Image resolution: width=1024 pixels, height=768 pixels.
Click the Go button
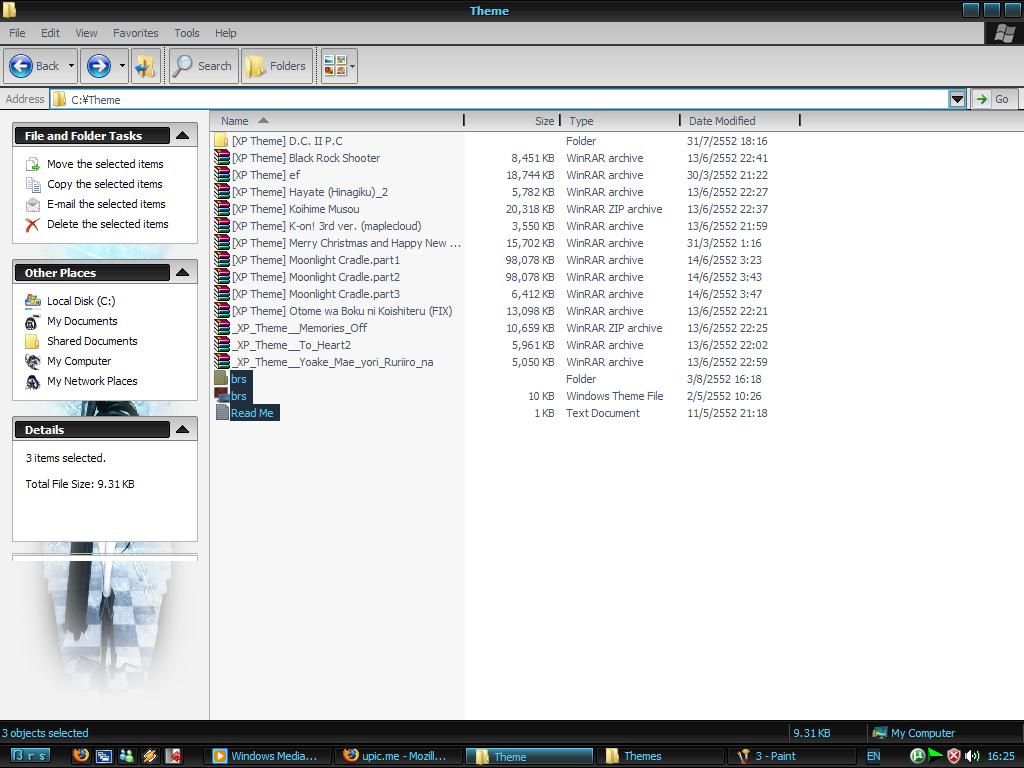[994, 99]
